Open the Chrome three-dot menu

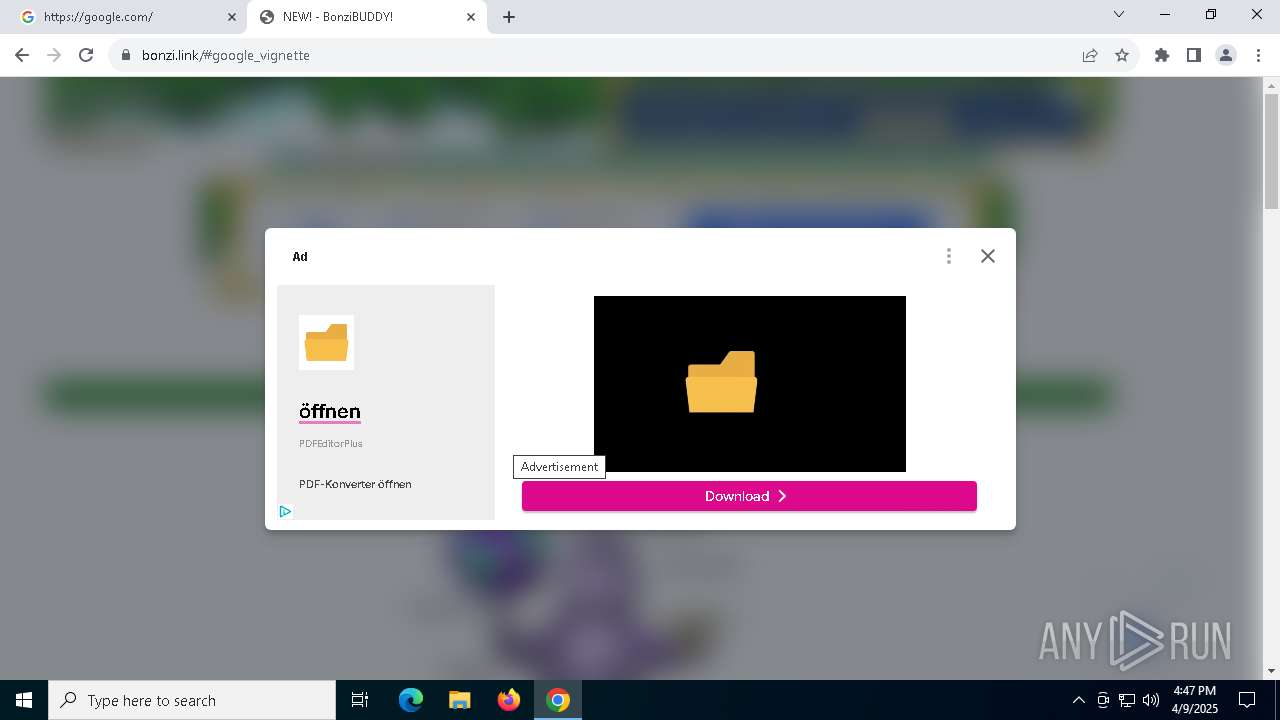point(1258,55)
